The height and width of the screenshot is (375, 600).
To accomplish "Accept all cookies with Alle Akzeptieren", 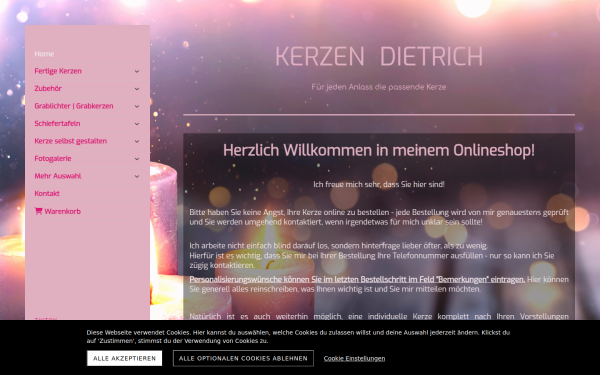I will (x=124, y=359).
